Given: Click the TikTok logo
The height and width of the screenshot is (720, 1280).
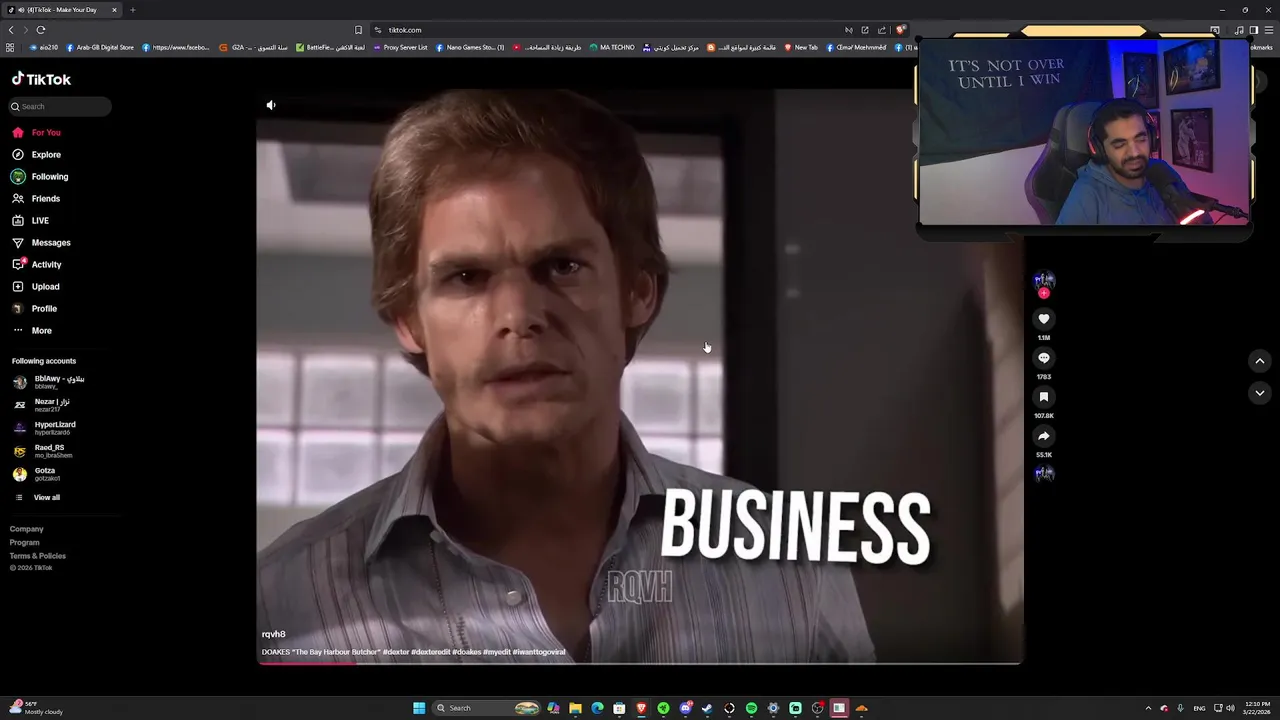Looking at the screenshot, I should [41, 79].
